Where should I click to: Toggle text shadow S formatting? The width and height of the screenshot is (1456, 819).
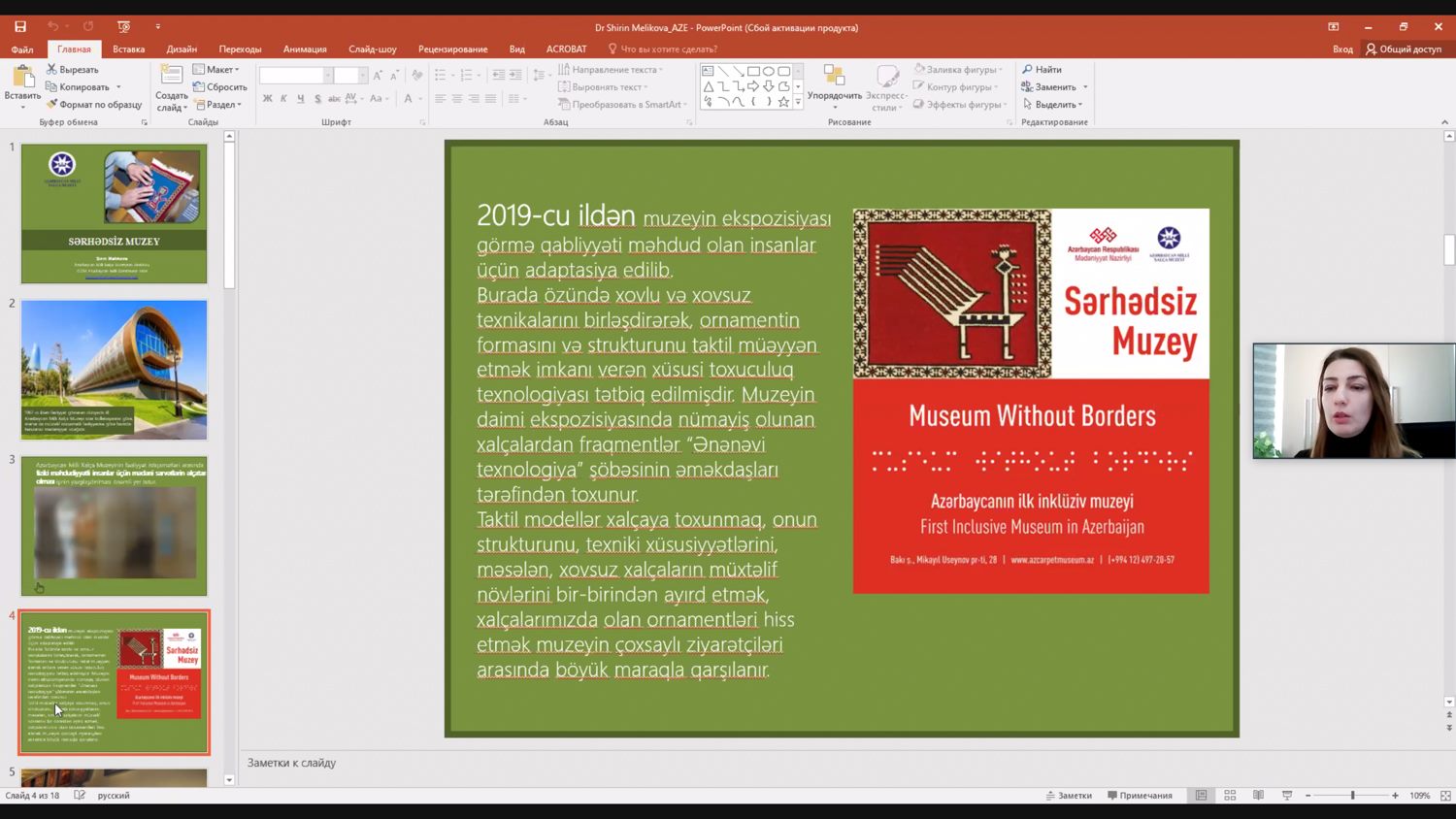317,99
